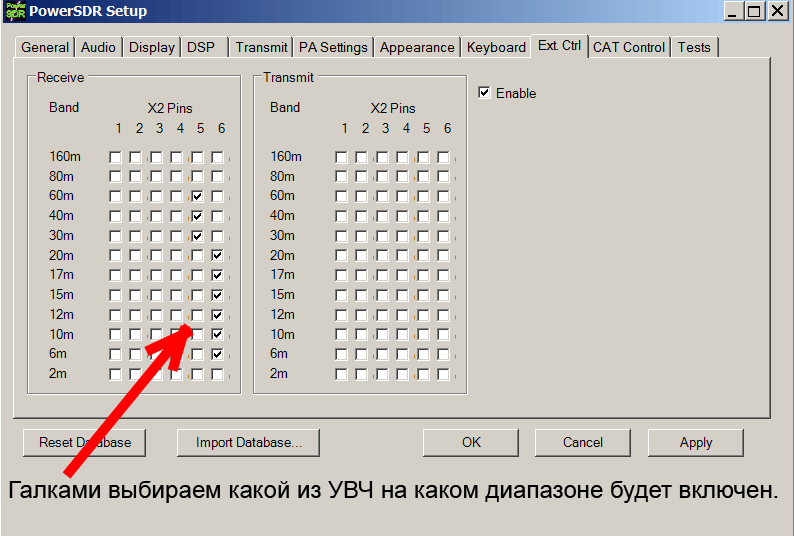
Task: Switch to the Appearance tab
Action: 417,47
